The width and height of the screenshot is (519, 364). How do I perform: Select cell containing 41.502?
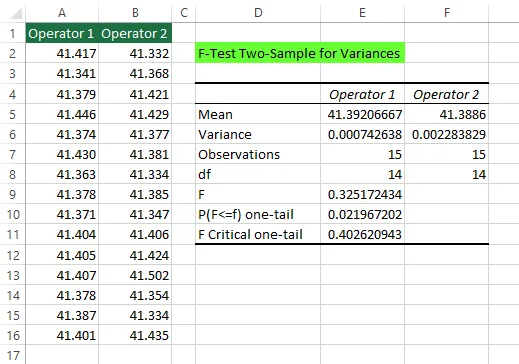tap(135, 275)
